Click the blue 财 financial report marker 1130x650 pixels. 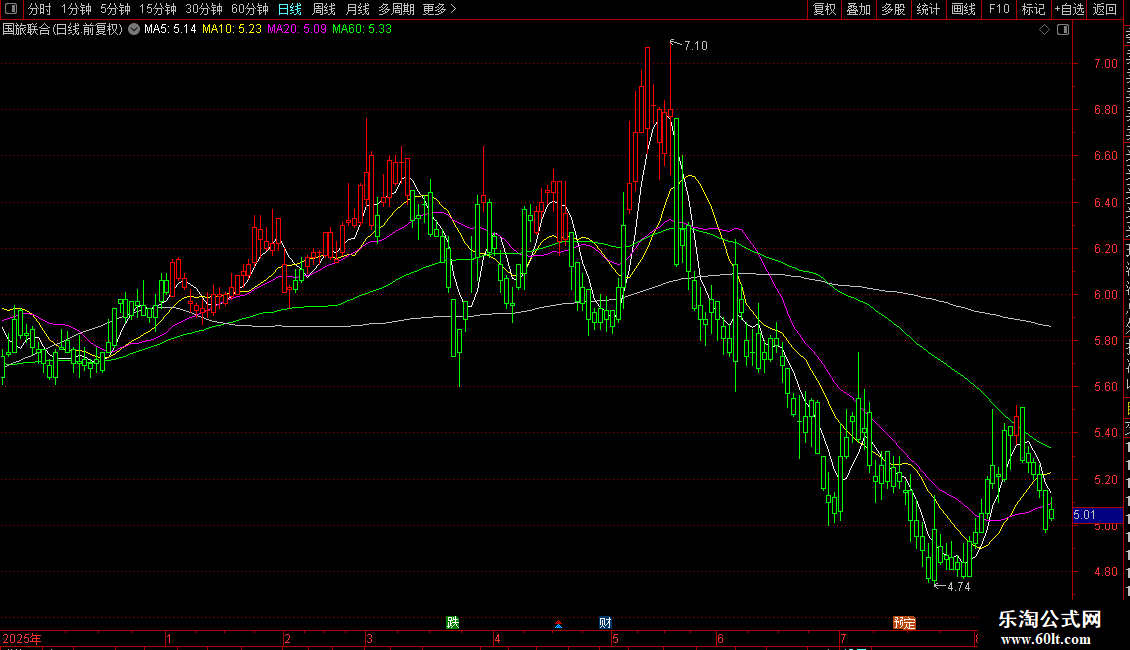click(x=605, y=623)
